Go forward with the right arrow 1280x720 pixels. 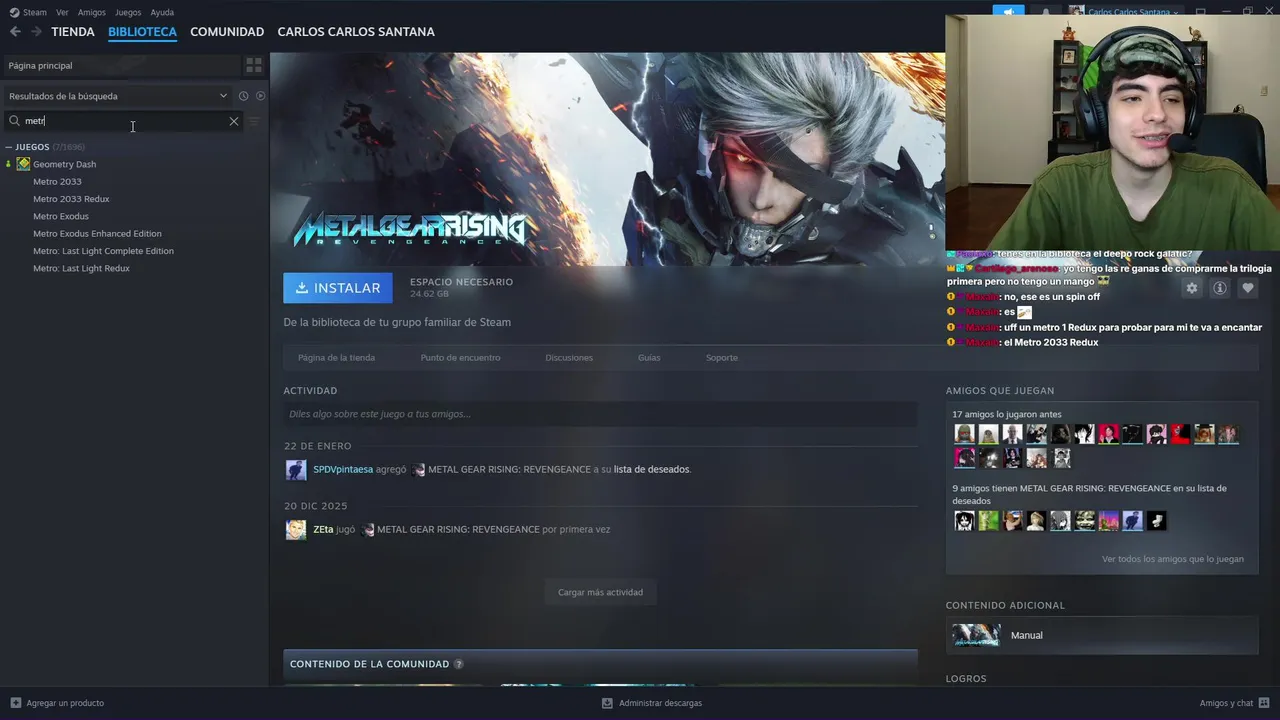pos(36,32)
